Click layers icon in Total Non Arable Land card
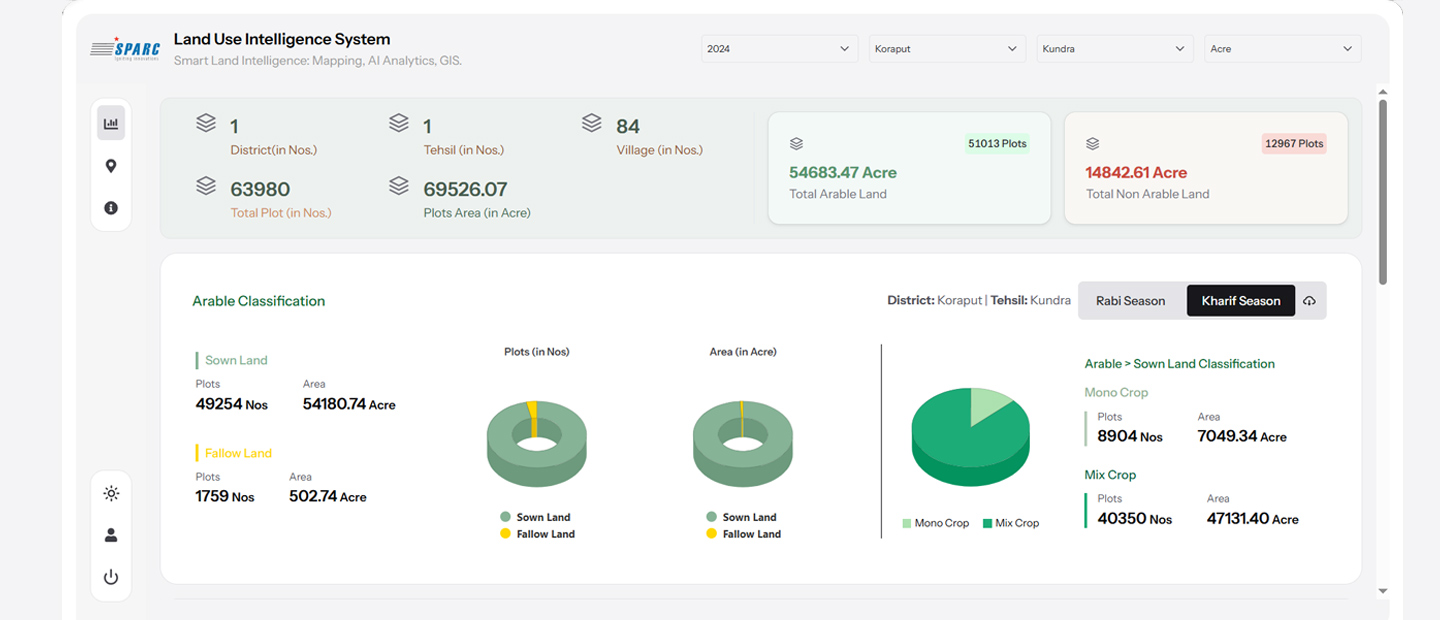Image resolution: width=1440 pixels, height=620 pixels. click(1093, 144)
